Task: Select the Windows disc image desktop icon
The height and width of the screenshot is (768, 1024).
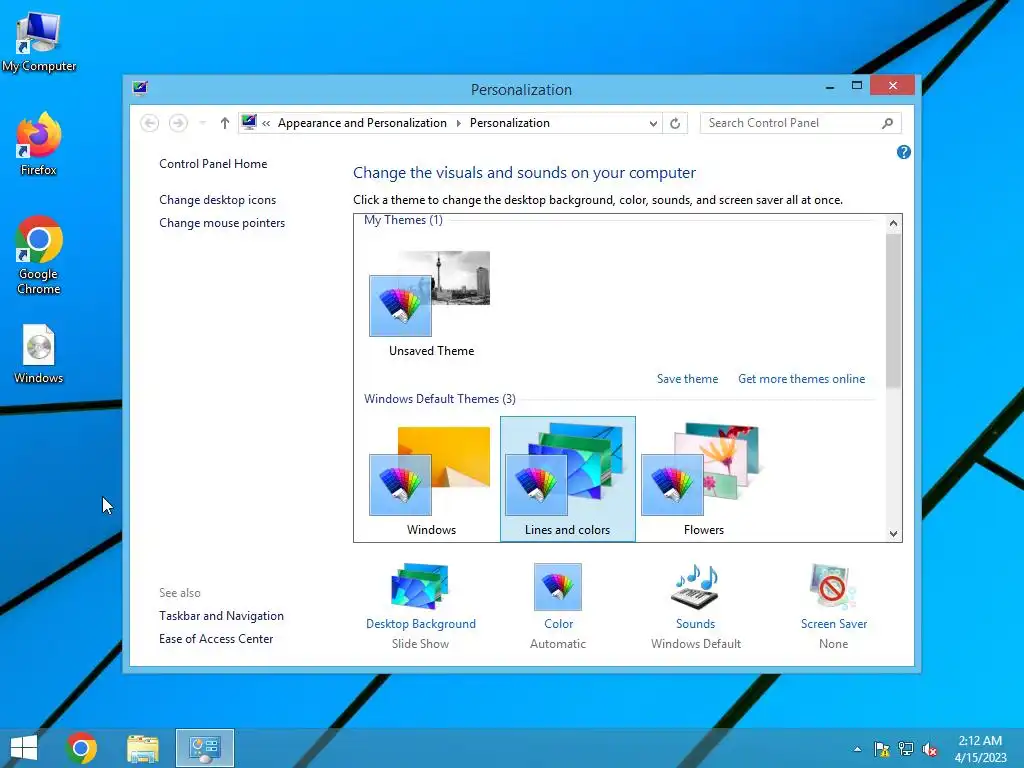Action: coord(39,354)
